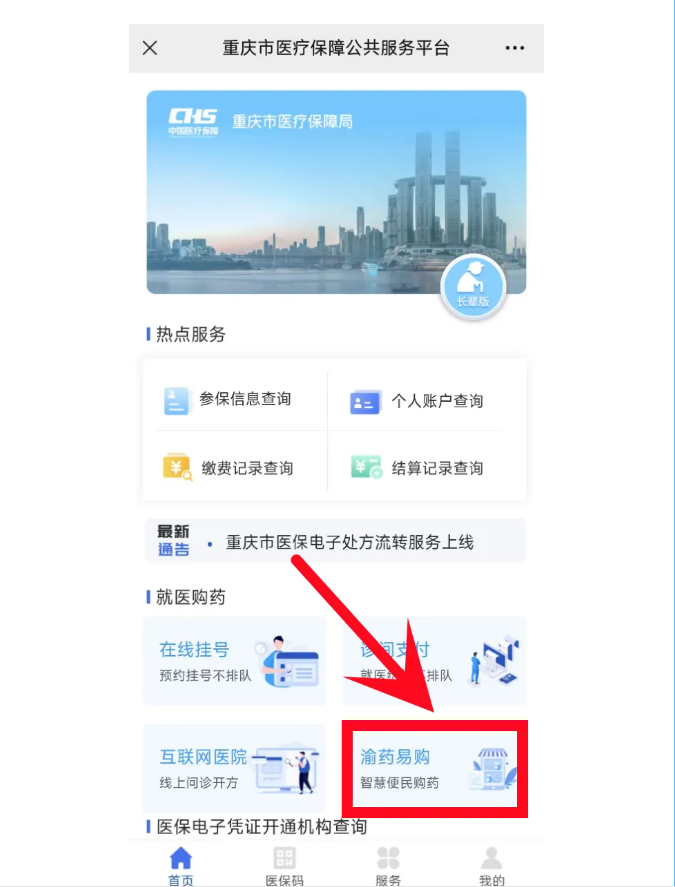
Task: Close the mini program with X icon
Action: 150,48
